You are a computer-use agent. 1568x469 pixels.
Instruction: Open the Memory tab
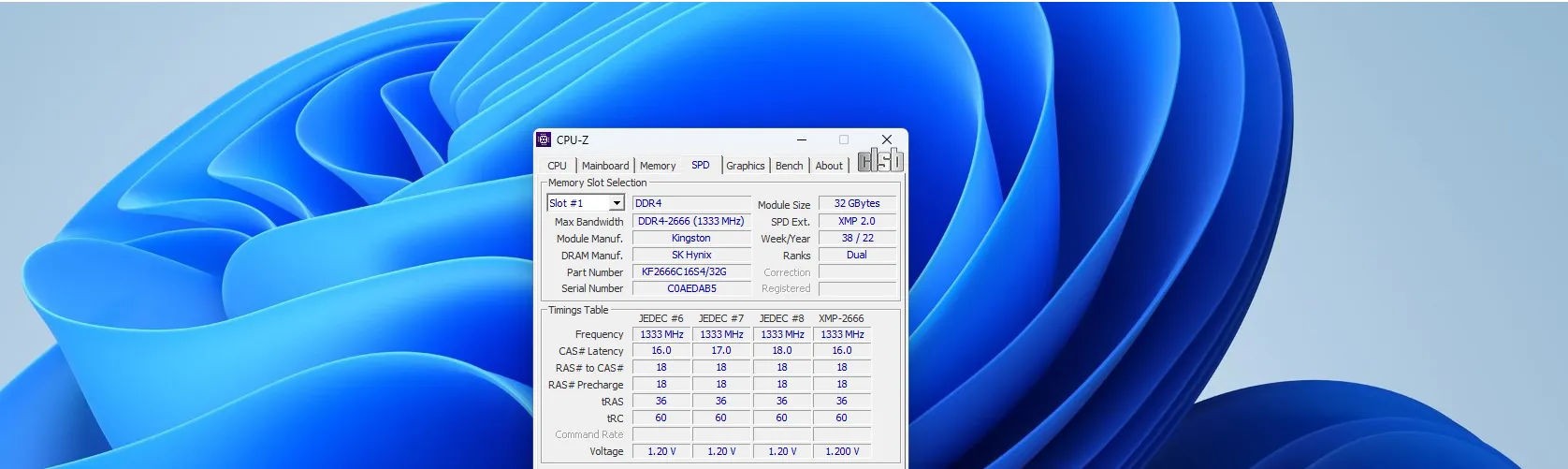pyautogui.click(x=658, y=166)
